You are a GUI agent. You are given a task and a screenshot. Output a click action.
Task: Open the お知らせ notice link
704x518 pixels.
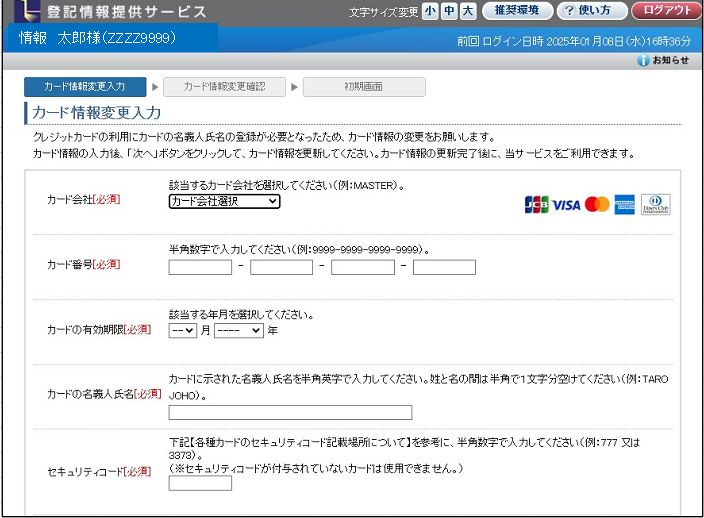click(x=670, y=60)
